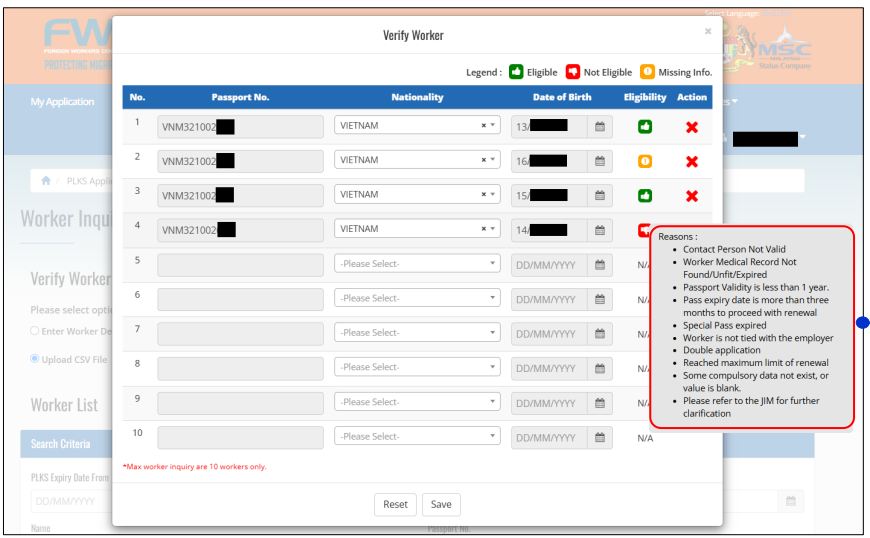Click the green eligible icon in row 1
870x538 pixels.
[645, 126]
